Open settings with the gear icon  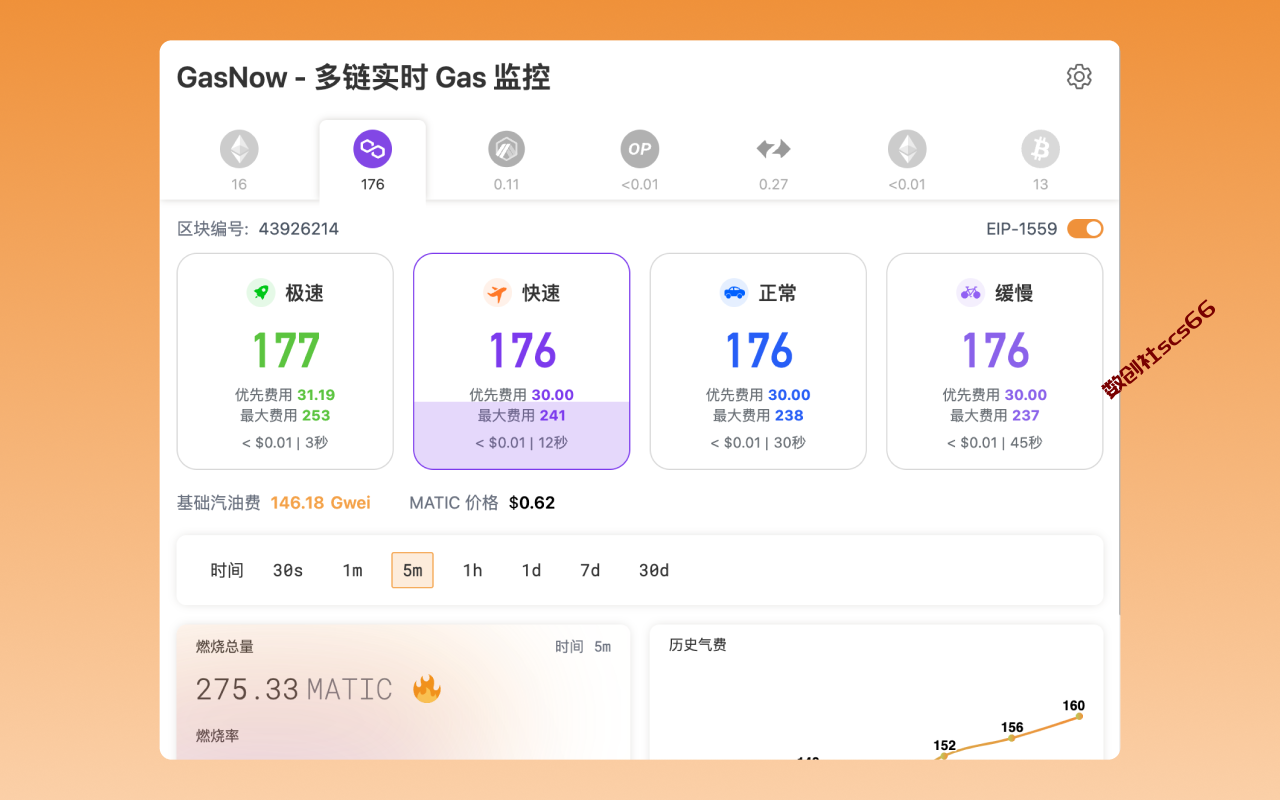[1079, 77]
